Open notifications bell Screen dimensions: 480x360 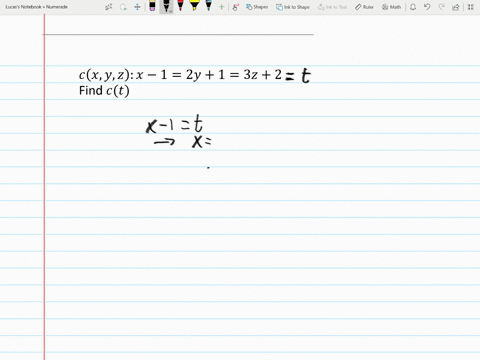point(413,7)
